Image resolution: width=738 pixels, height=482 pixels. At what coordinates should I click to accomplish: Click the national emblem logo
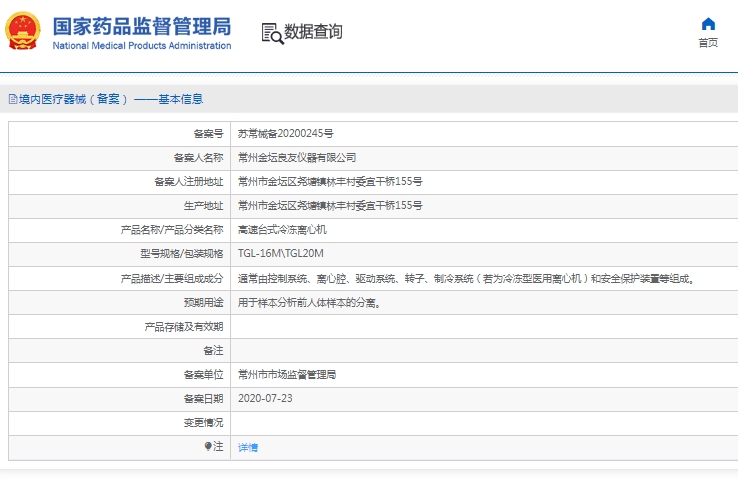23,32
